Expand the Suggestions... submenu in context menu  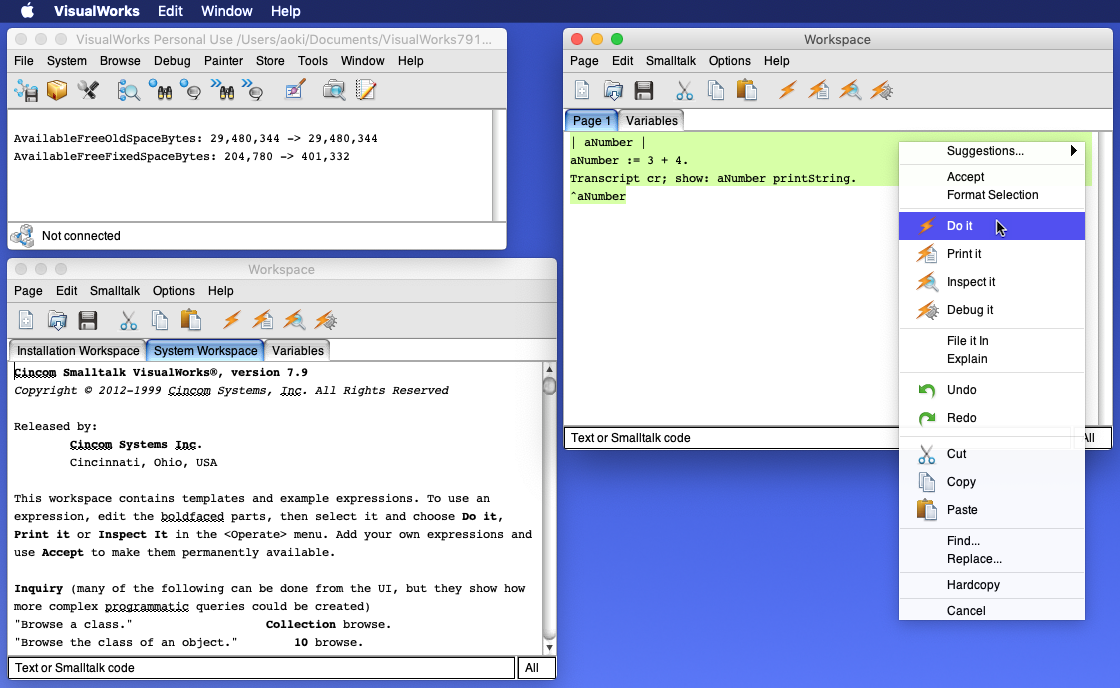pos(991,151)
